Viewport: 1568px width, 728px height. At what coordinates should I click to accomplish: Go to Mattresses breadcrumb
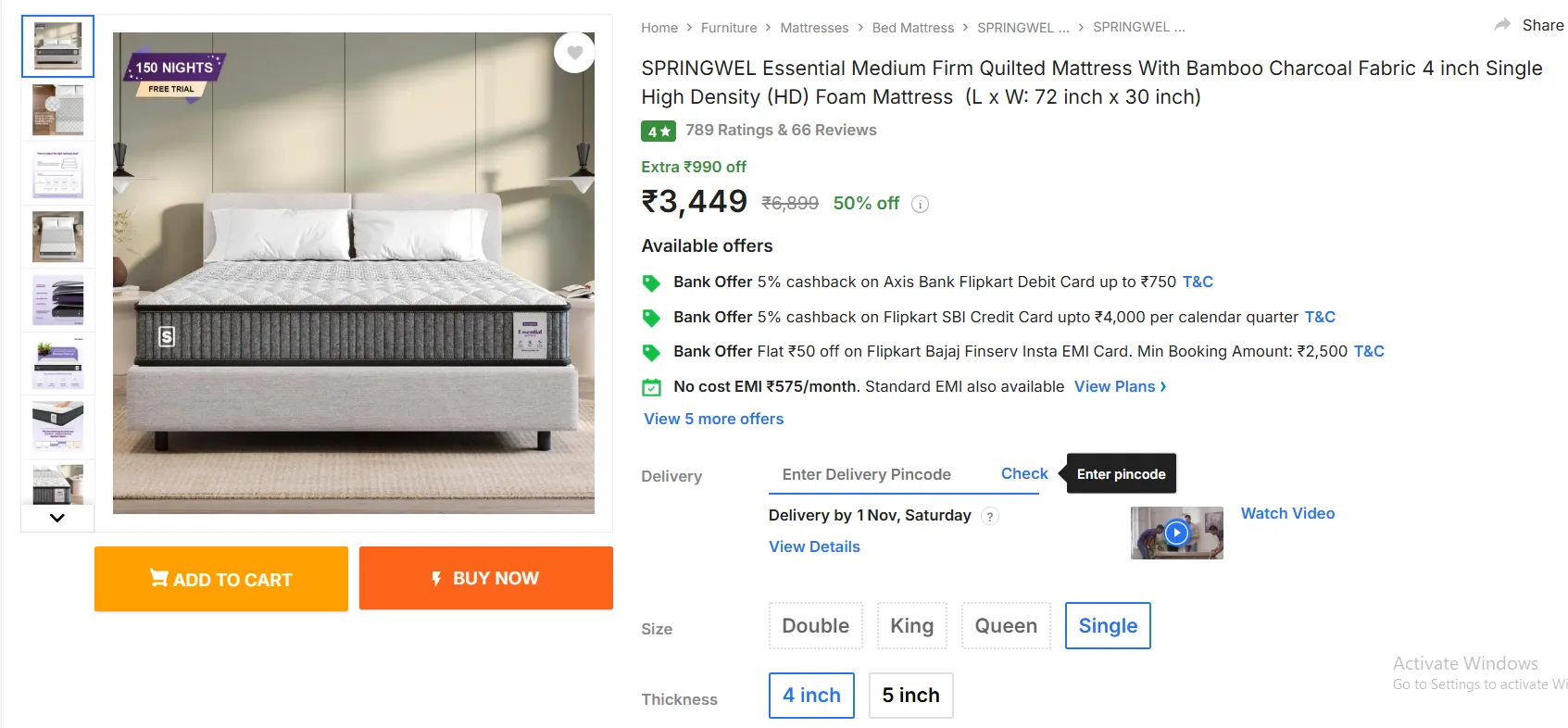click(x=814, y=28)
